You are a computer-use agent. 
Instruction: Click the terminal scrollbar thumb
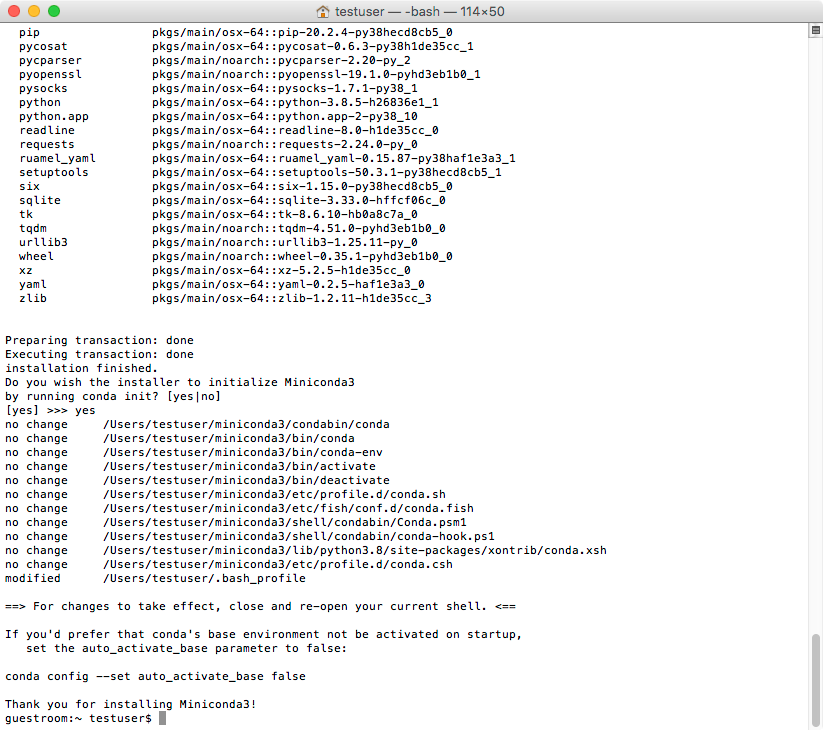[816, 681]
